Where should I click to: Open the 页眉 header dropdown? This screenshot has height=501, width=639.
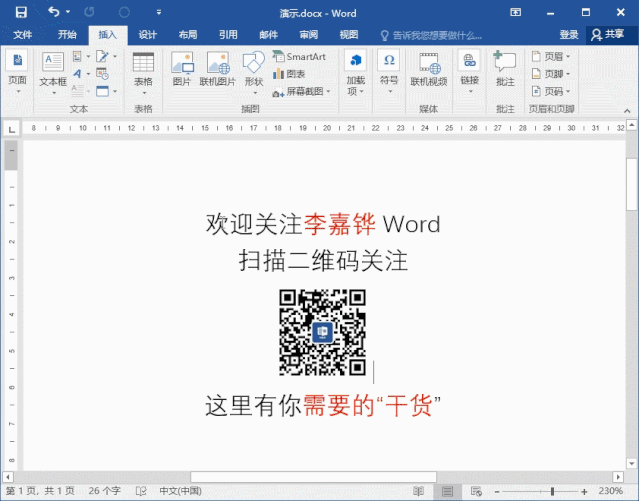551,56
